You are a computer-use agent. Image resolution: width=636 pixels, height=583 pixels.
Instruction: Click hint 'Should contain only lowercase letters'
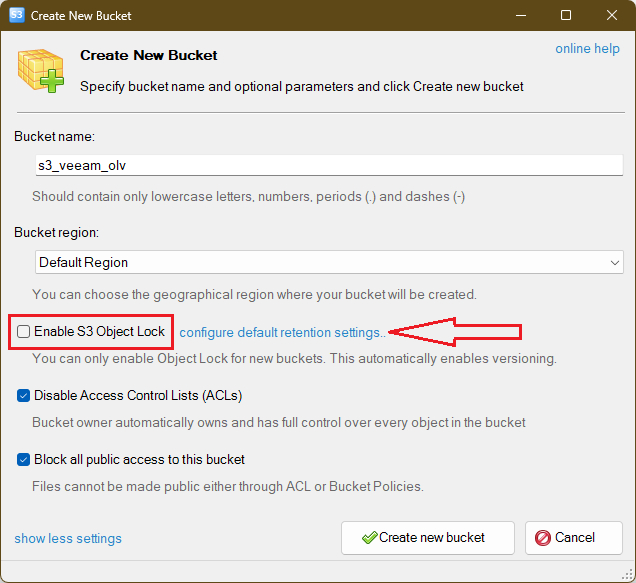click(142, 196)
